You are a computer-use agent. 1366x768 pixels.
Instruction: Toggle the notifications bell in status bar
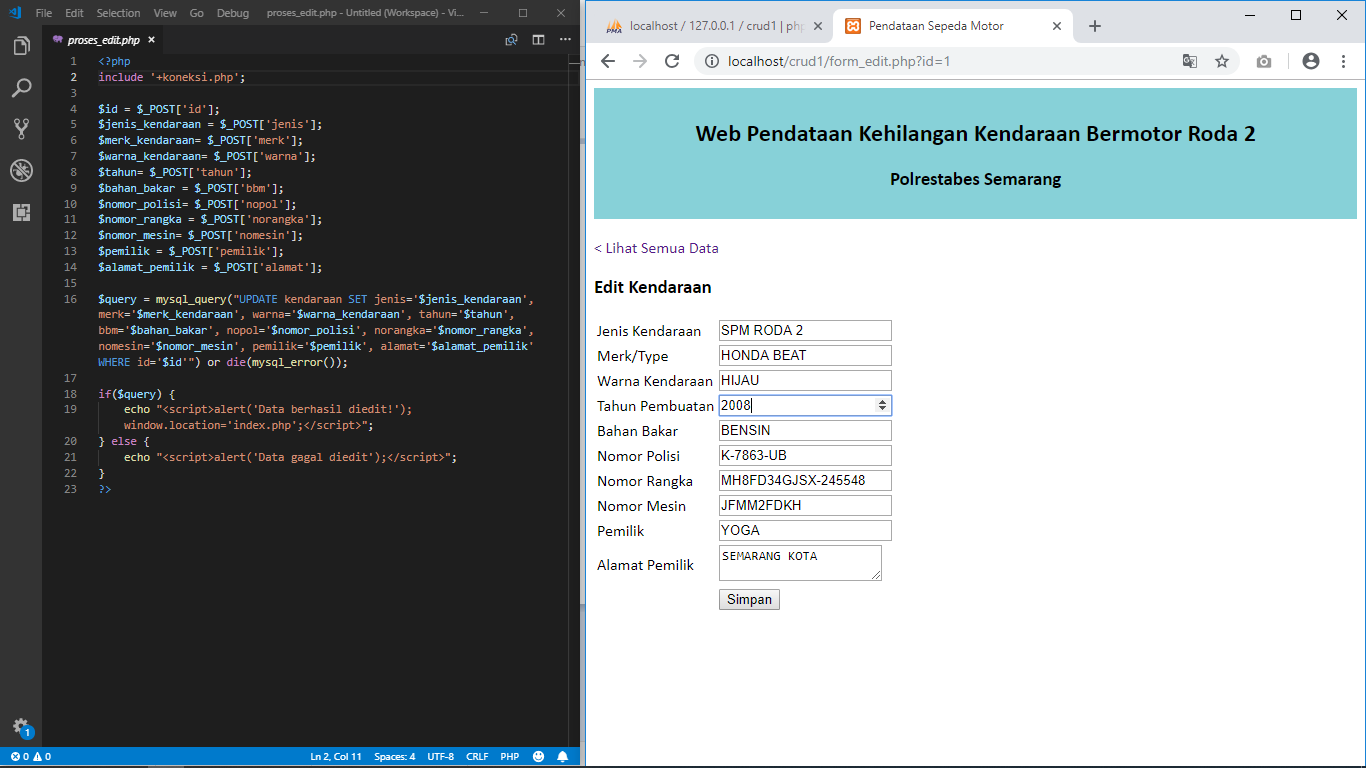[x=562, y=756]
